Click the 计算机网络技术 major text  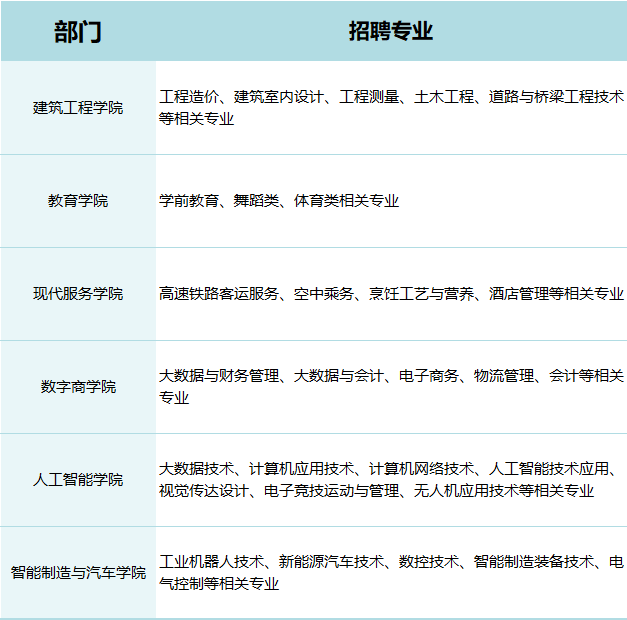[x=421, y=469]
